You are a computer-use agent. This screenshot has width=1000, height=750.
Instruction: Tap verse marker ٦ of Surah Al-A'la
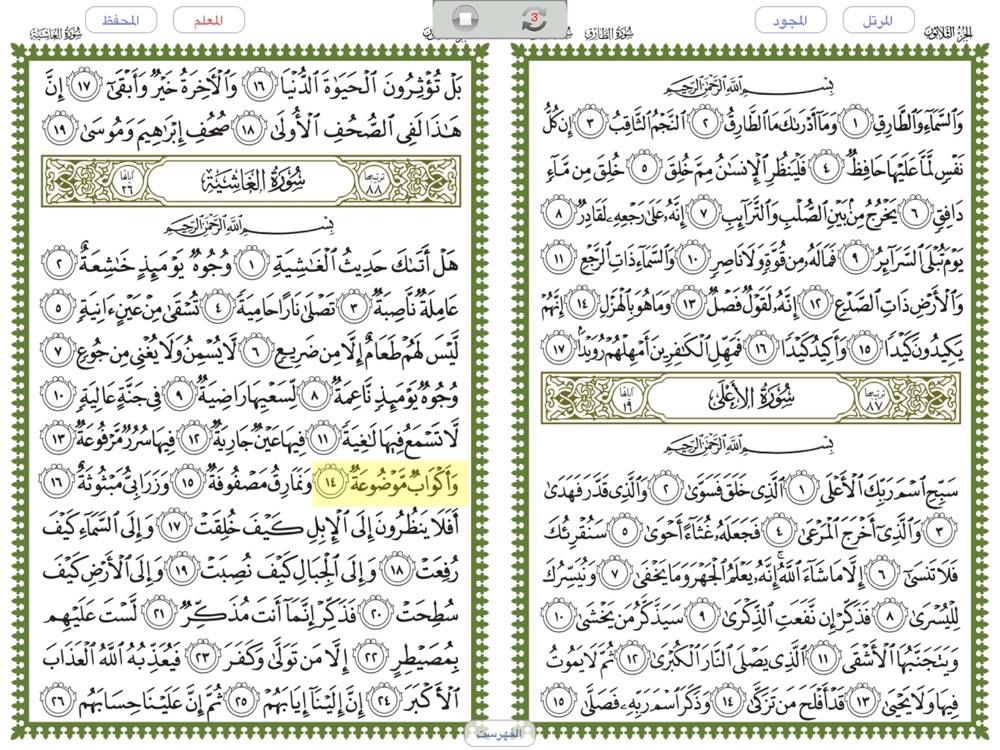coord(881,575)
